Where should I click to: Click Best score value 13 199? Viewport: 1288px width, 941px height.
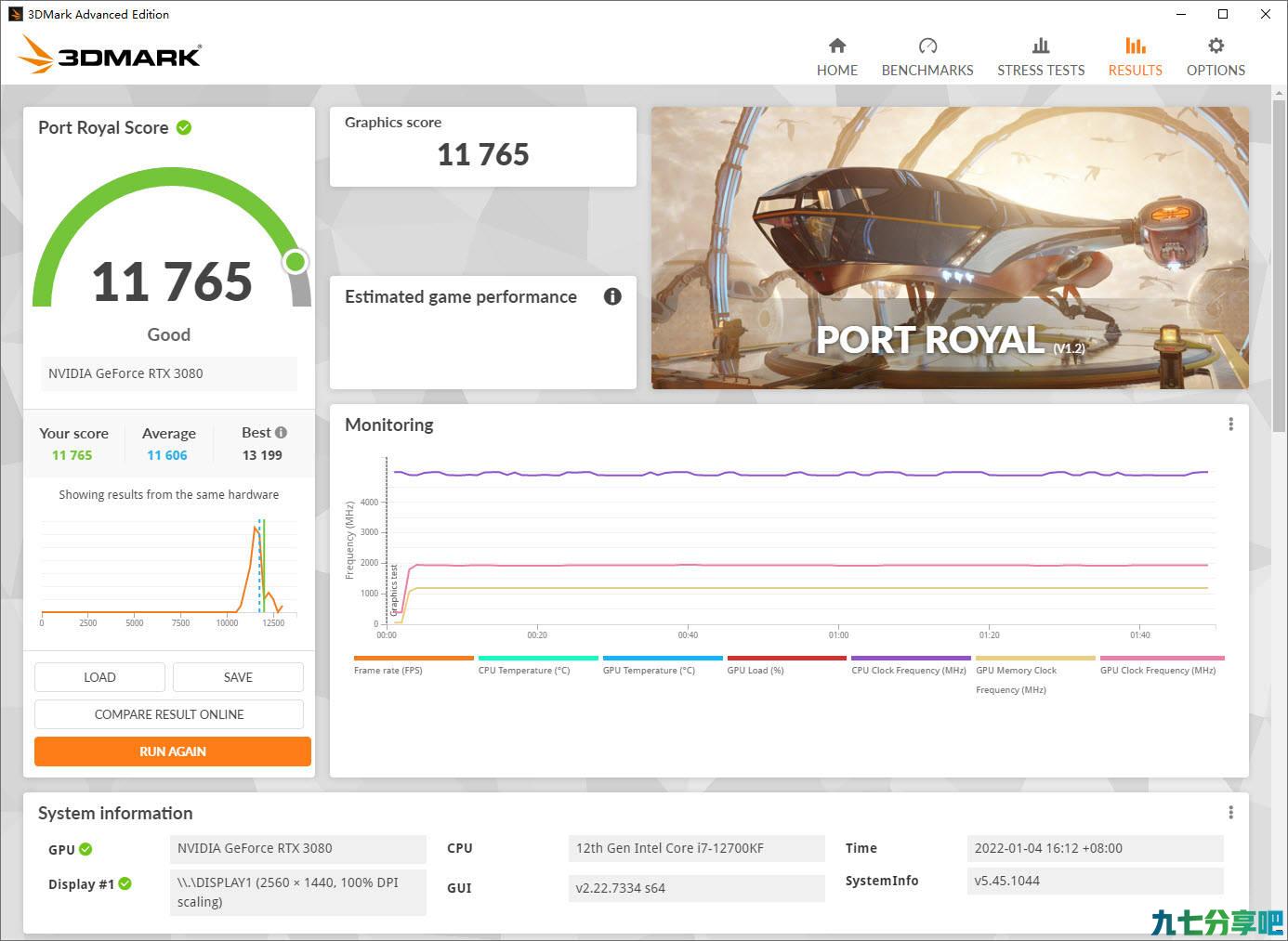262,455
